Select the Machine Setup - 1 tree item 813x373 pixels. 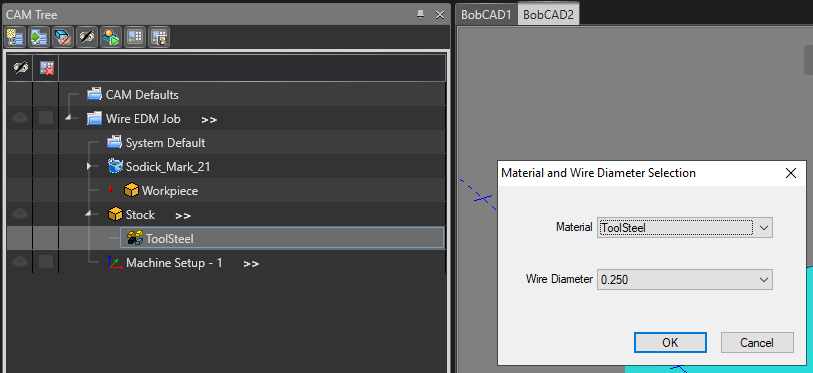coord(174,263)
